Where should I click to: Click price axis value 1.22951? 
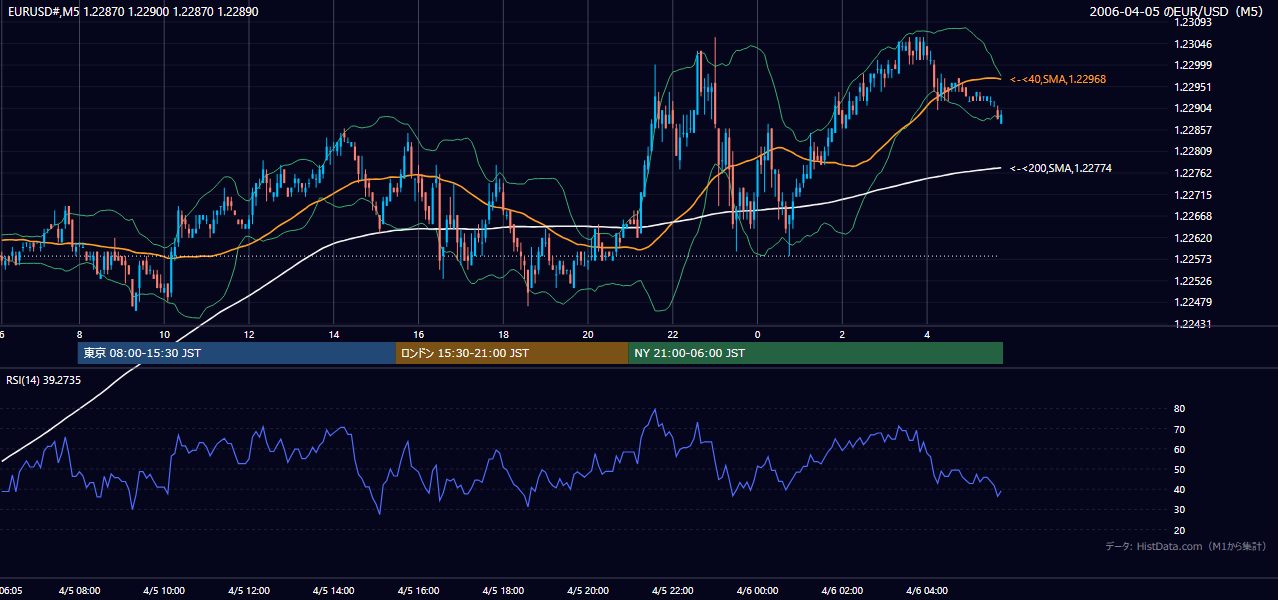(1192, 87)
